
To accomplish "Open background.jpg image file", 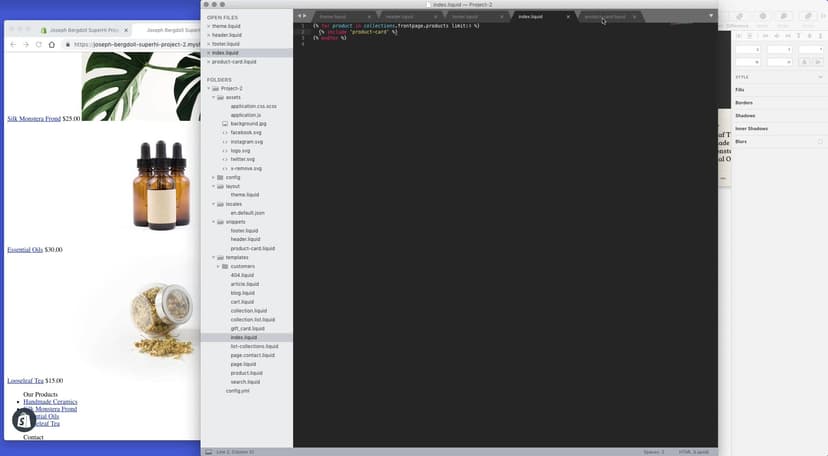I will point(248,123).
